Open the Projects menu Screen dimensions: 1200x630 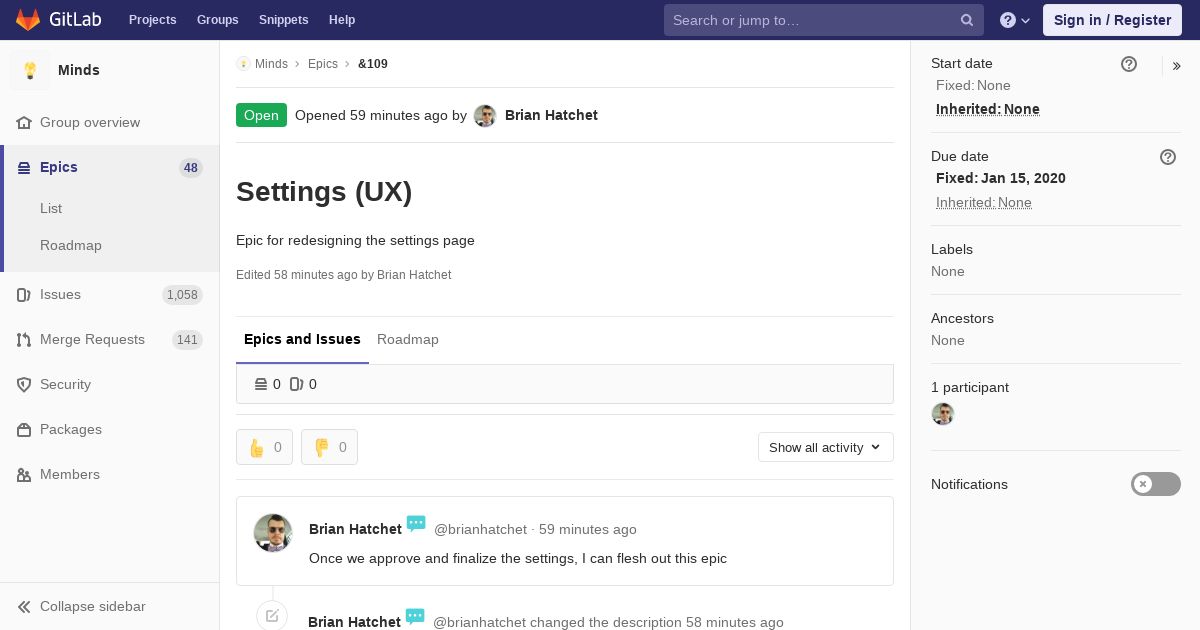click(153, 20)
